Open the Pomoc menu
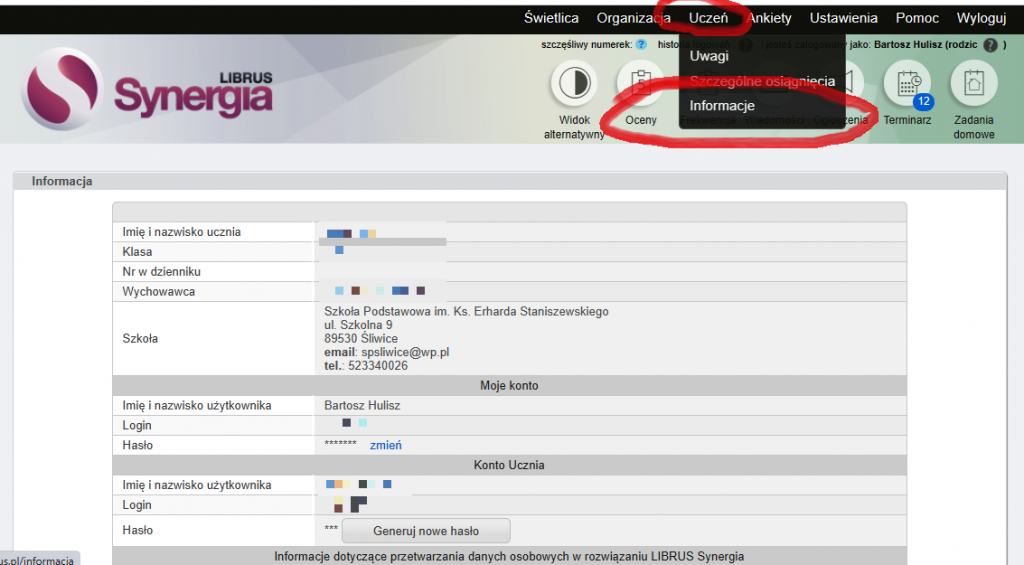Screen dimensions: 1024x565 pyautogui.click(x=917, y=18)
